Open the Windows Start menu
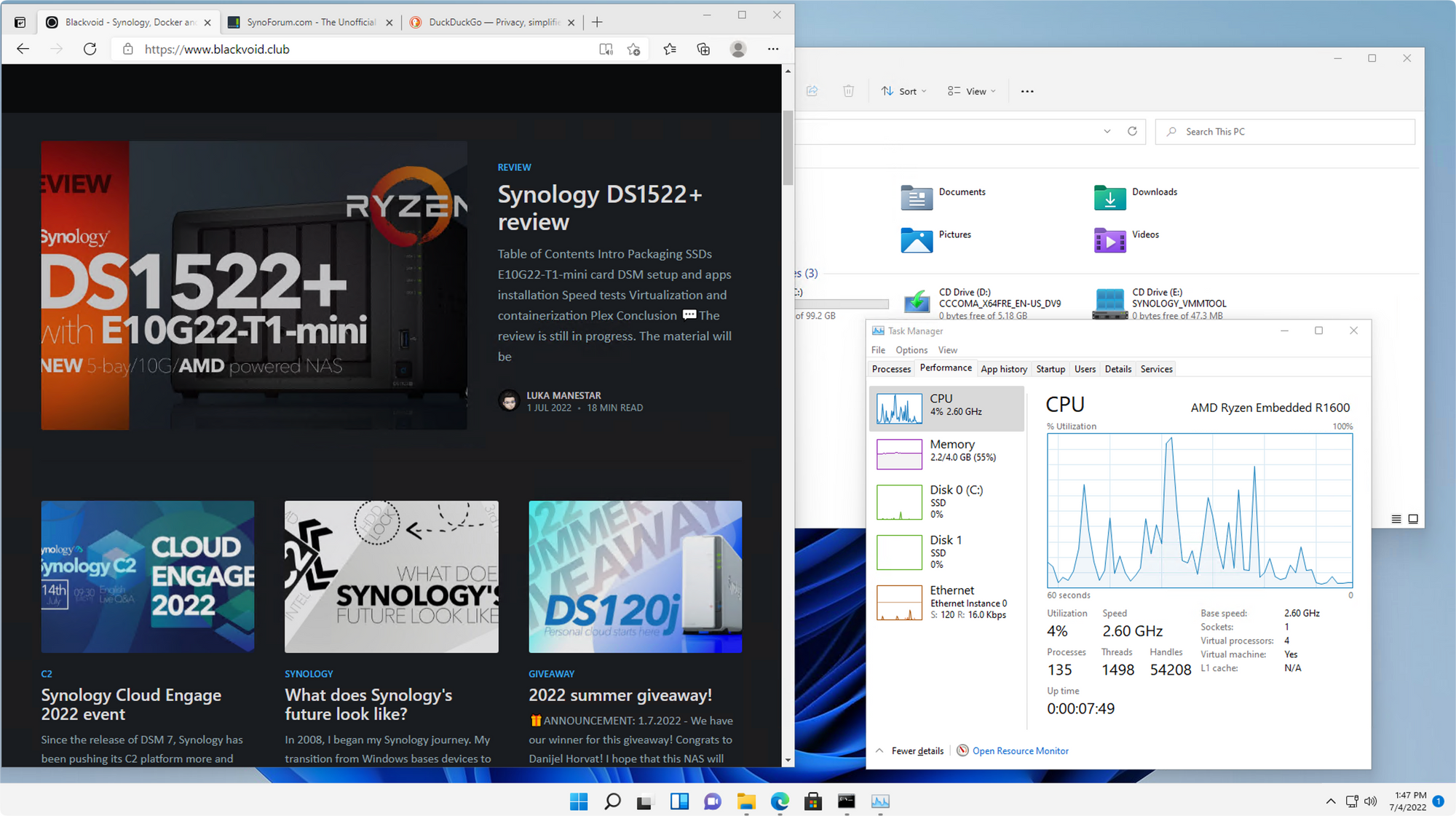1456x816 pixels. pyautogui.click(x=579, y=801)
